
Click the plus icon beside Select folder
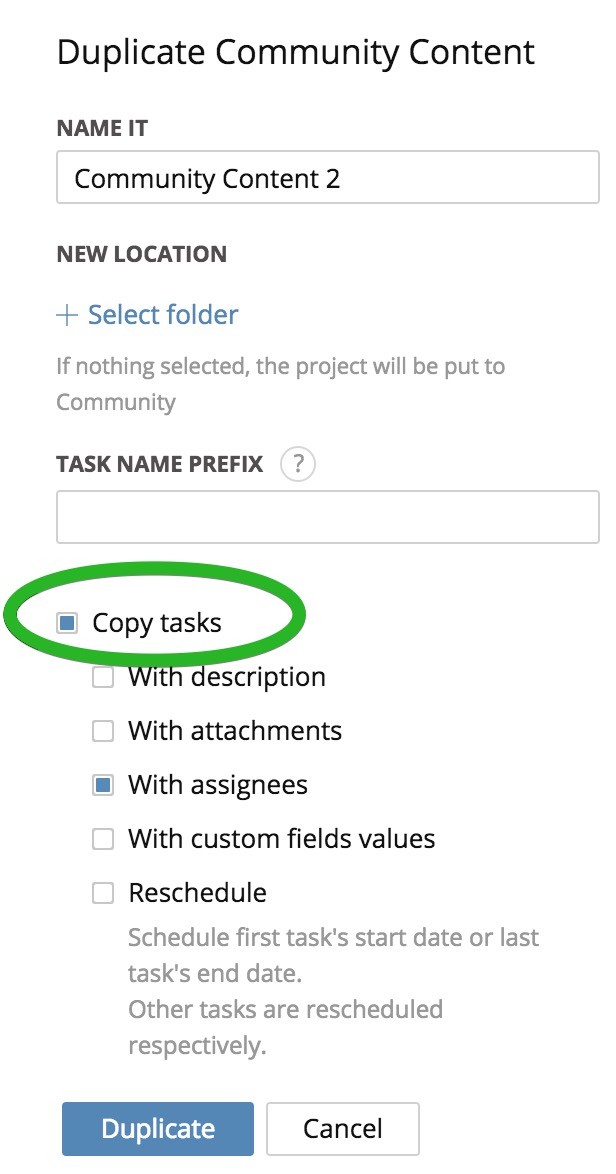point(67,316)
